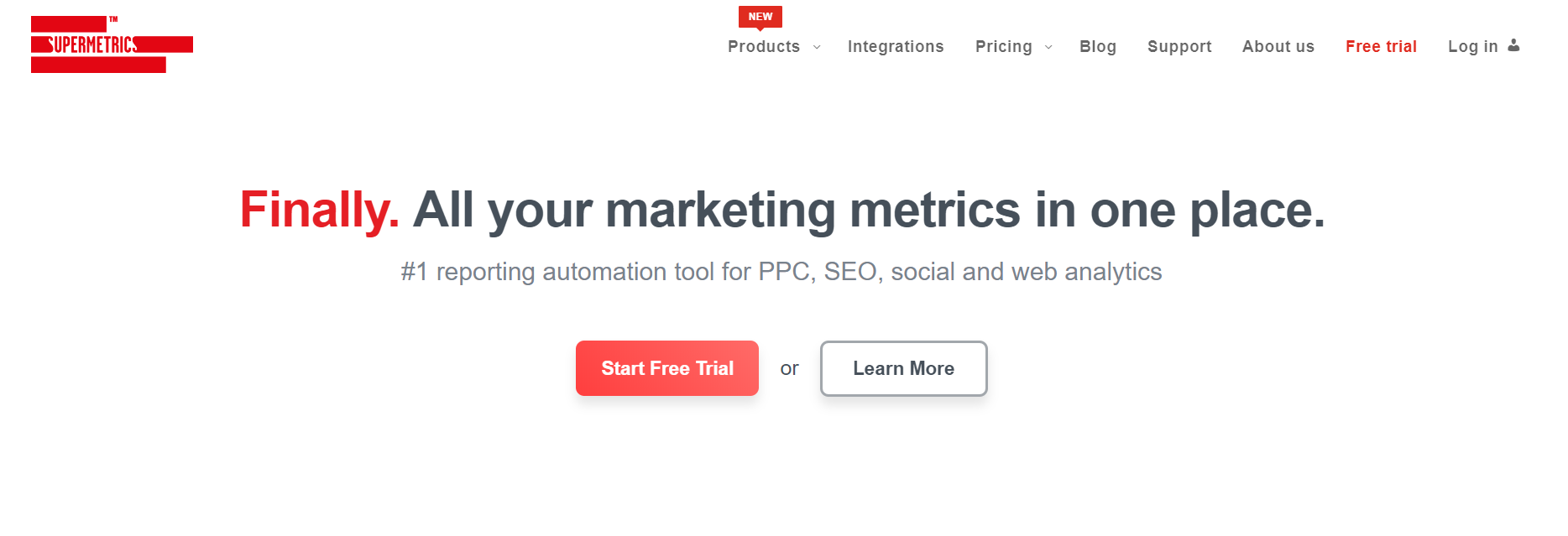
Task: Click the Supermetrics logo
Action: click(112, 44)
